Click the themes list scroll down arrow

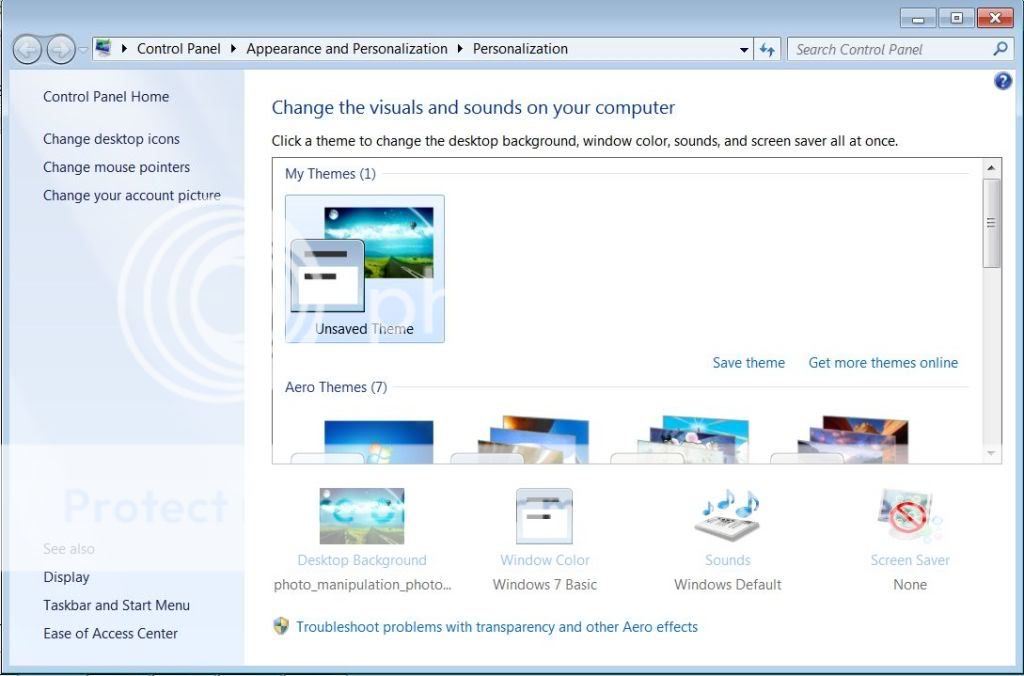[991, 453]
